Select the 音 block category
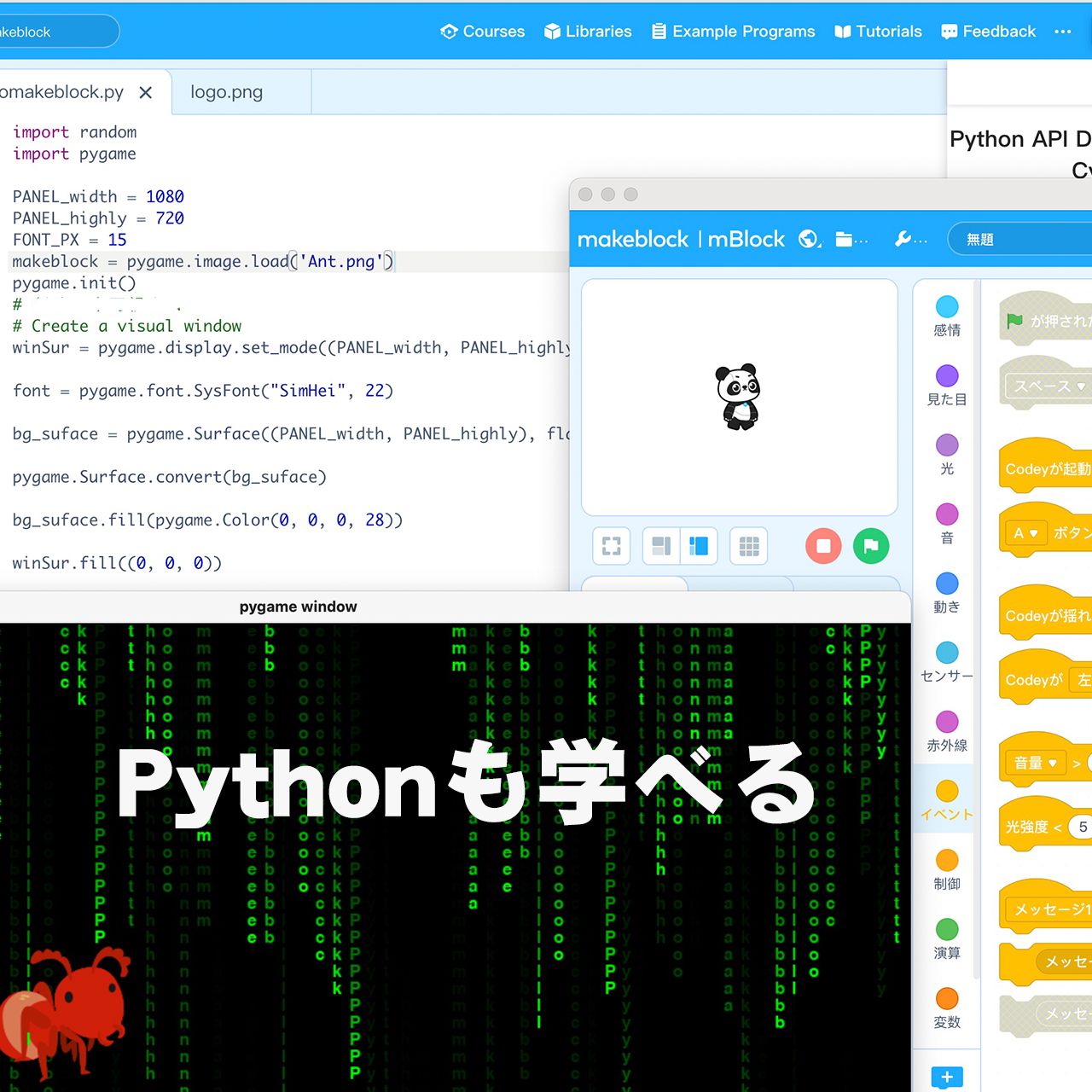1092x1092 pixels. [x=947, y=524]
